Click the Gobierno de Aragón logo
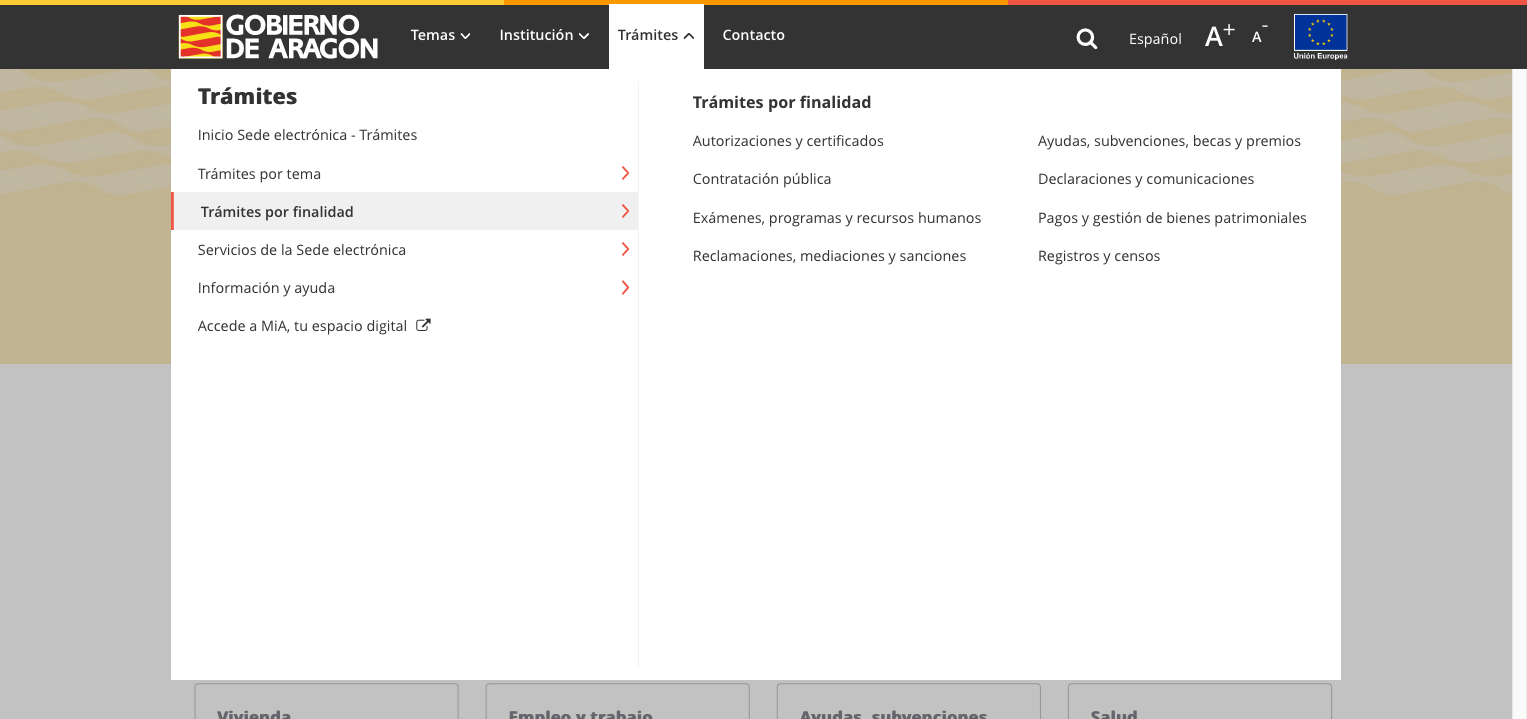This screenshot has height=719, width=1527. point(278,37)
